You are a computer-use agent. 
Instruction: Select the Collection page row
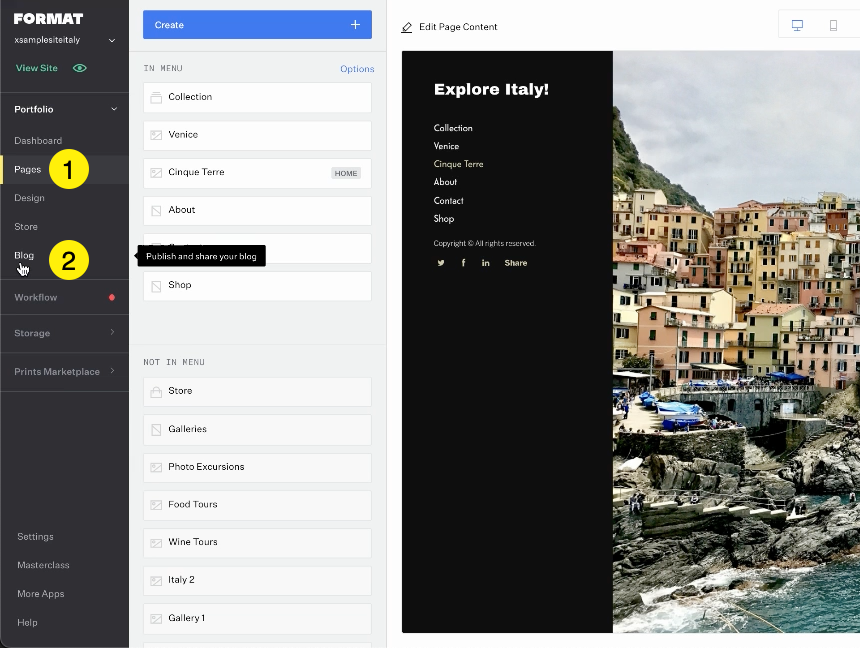pos(257,97)
